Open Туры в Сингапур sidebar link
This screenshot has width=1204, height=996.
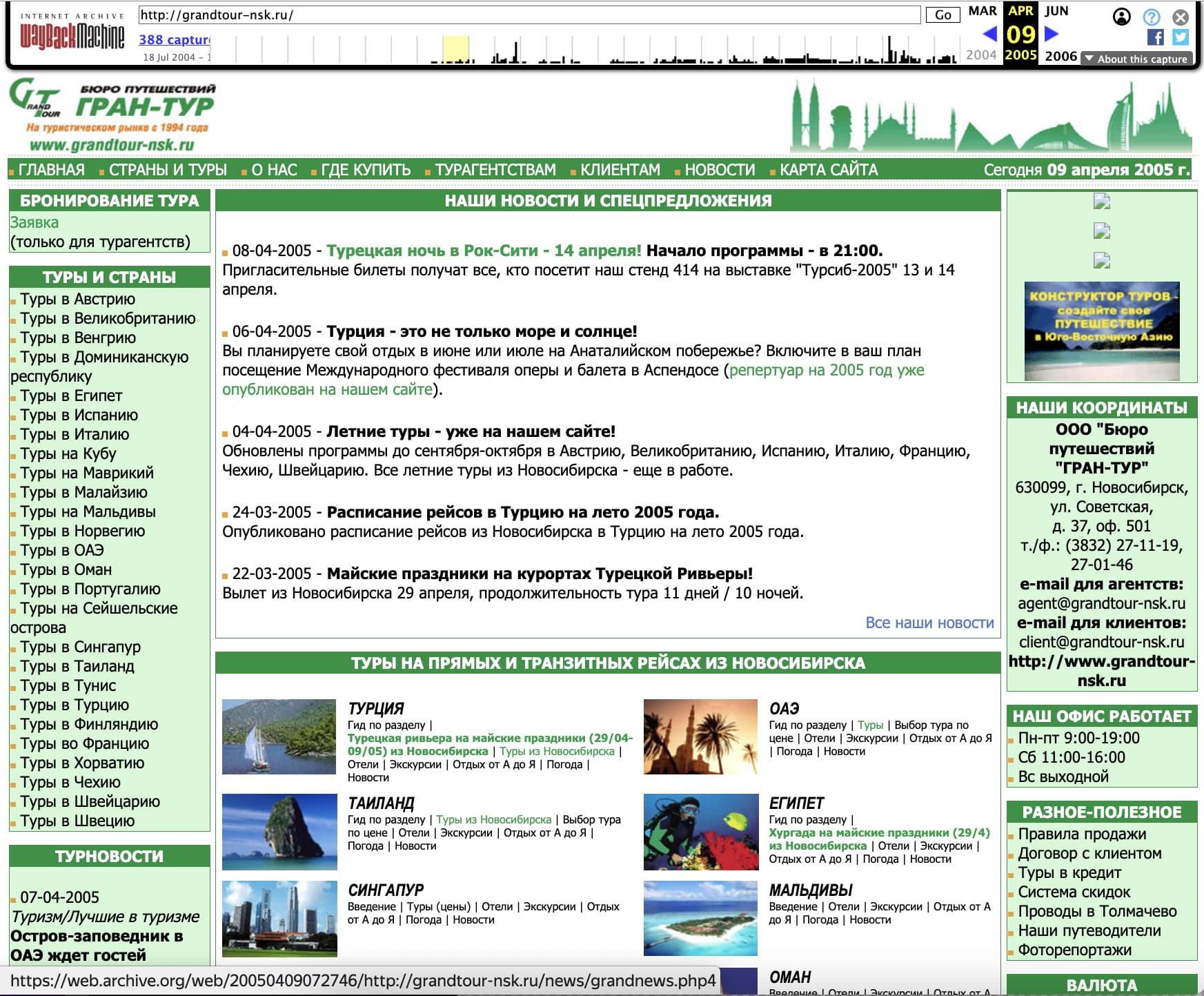pyautogui.click(x=80, y=647)
